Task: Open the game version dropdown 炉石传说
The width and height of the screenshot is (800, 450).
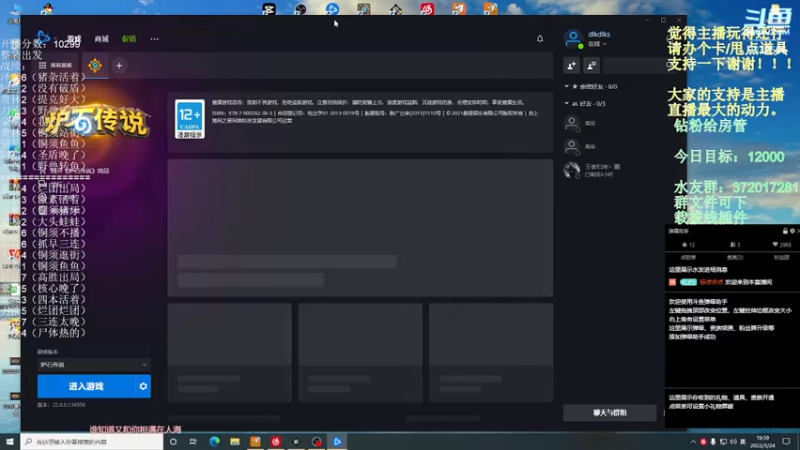Action: click(x=94, y=365)
